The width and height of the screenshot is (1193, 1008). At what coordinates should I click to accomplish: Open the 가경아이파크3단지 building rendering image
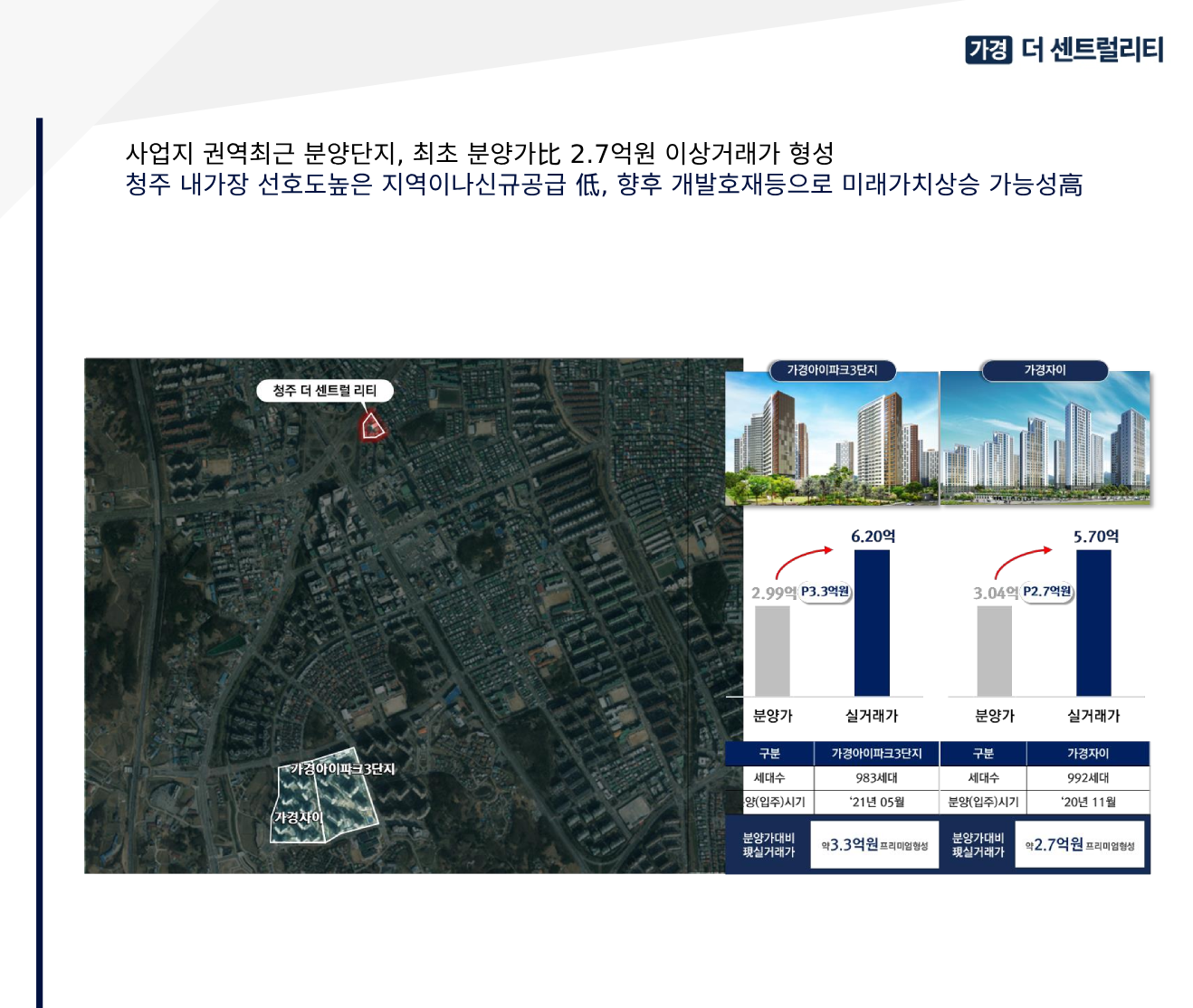832,438
